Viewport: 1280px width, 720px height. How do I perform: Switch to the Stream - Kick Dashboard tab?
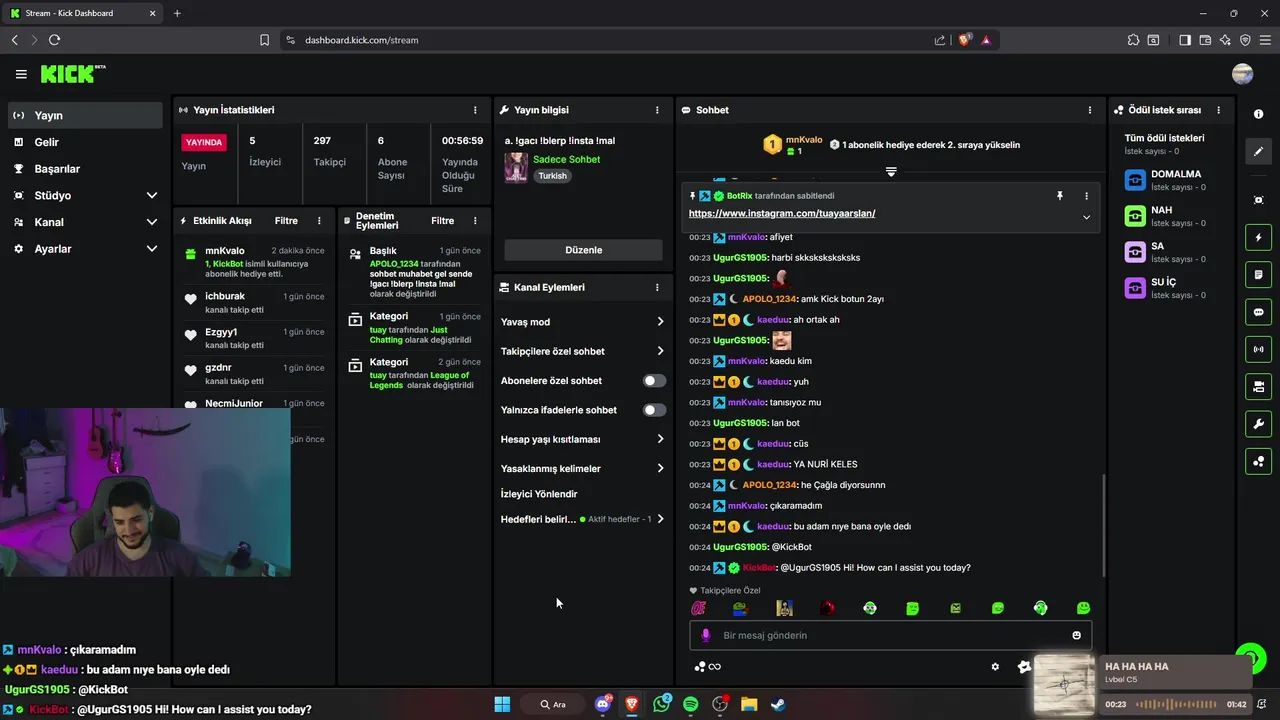pyautogui.click(x=80, y=13)
